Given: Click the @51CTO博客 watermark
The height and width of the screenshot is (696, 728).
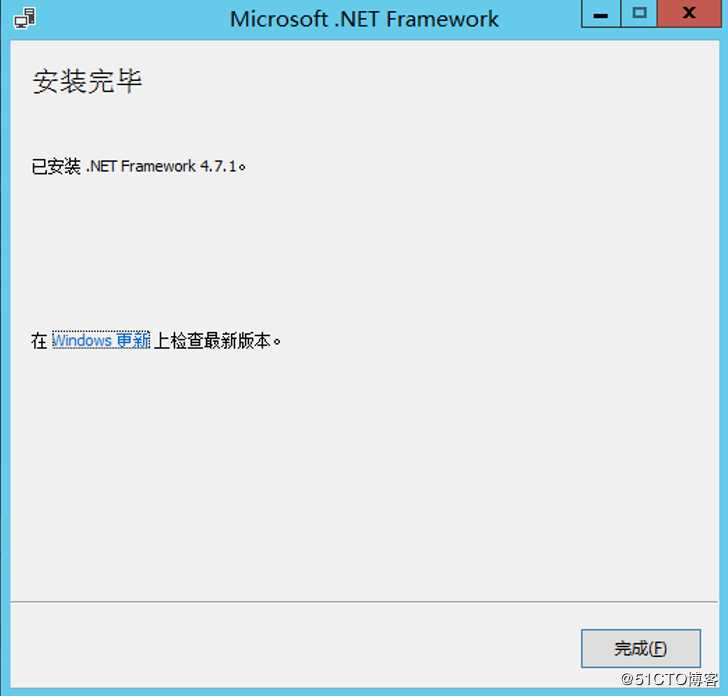Looking at the screenshot, I should pyautogui.click(x=670, y=679).
